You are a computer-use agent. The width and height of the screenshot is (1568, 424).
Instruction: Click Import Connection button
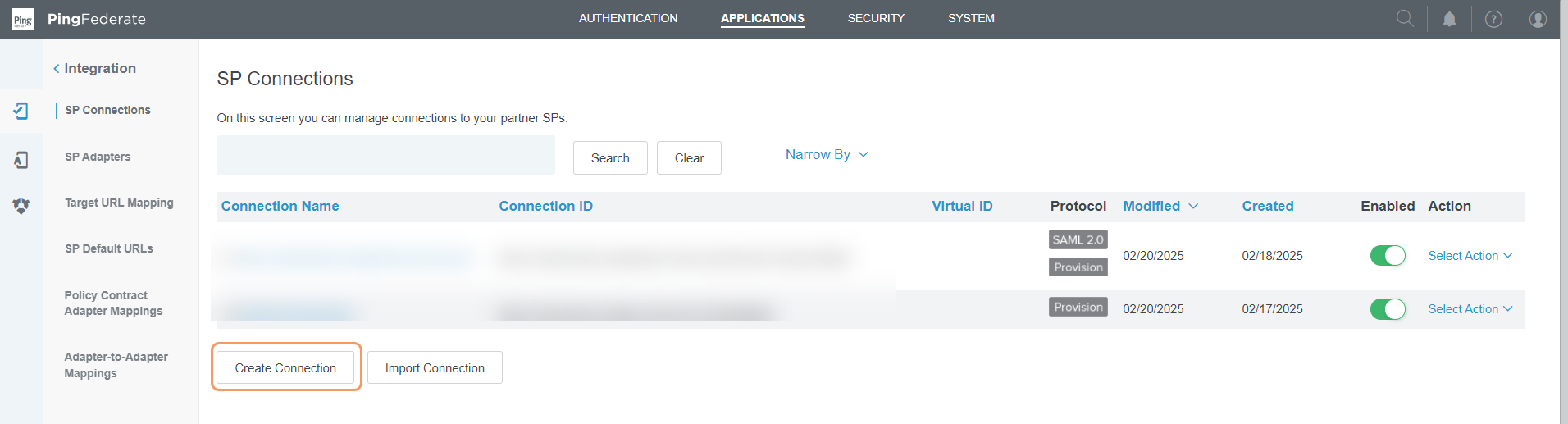click(435, 367)
